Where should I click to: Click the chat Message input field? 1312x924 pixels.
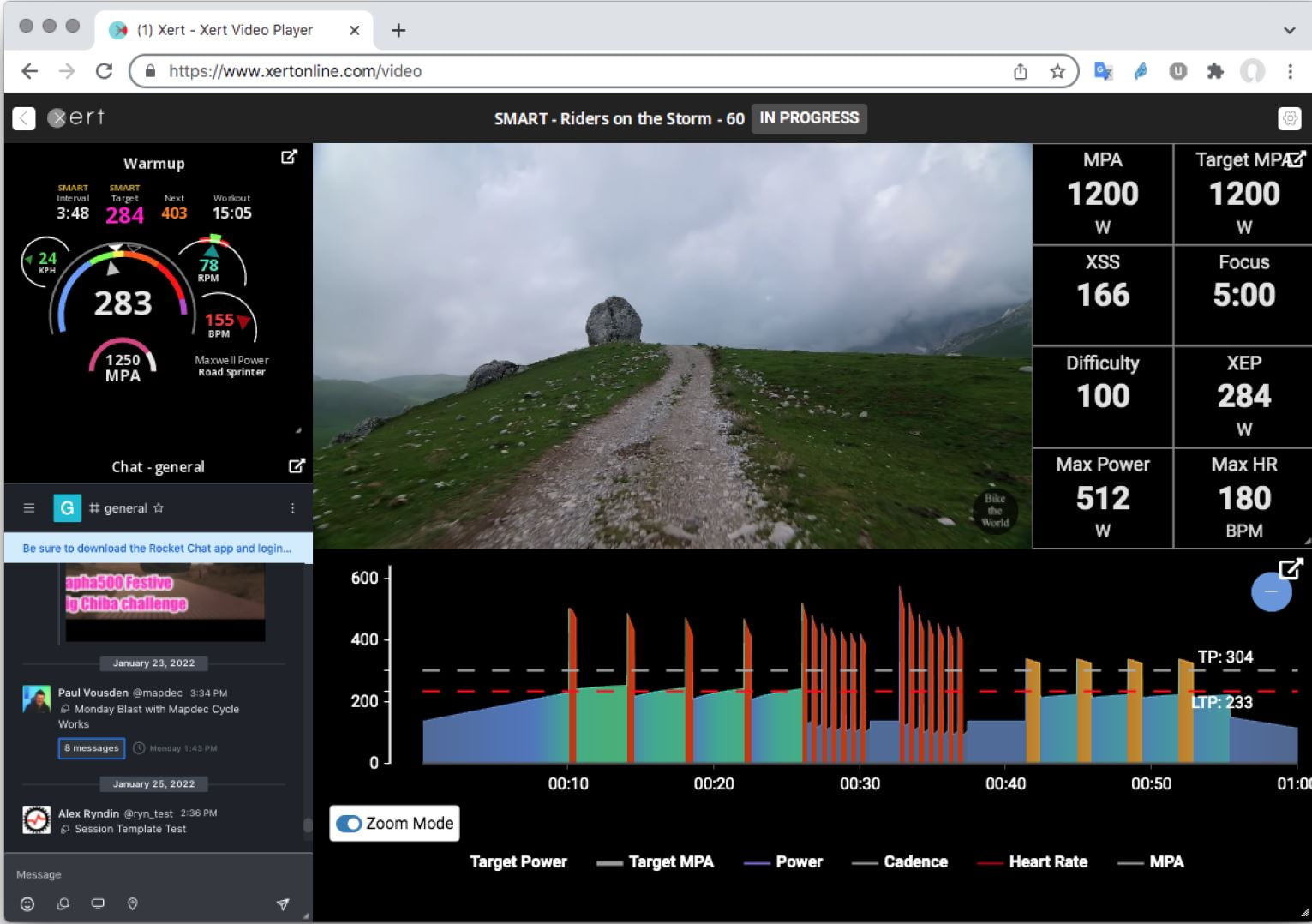158,875
